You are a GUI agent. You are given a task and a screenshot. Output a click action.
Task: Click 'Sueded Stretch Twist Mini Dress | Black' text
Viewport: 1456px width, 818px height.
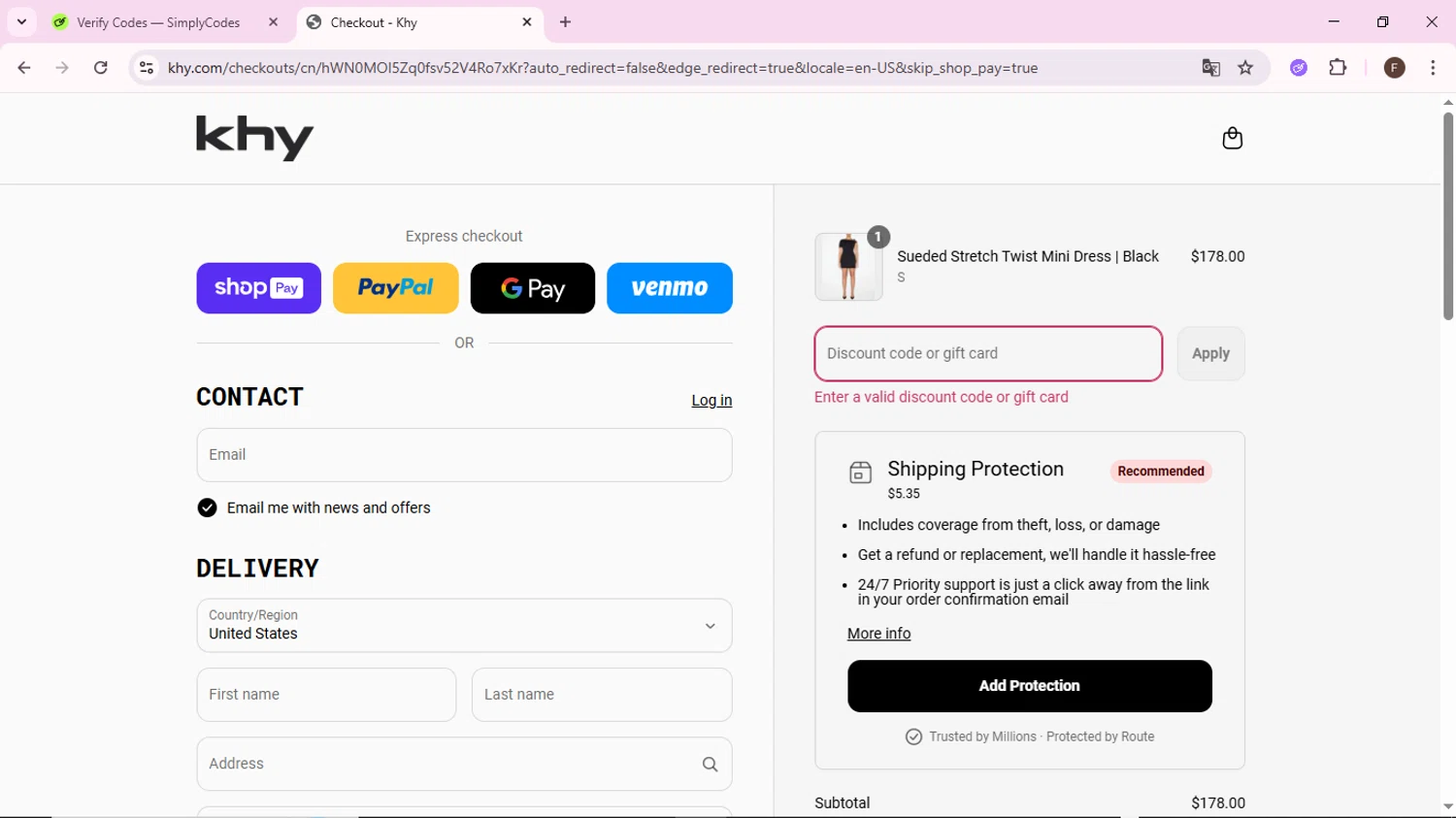coord(1028,257)
